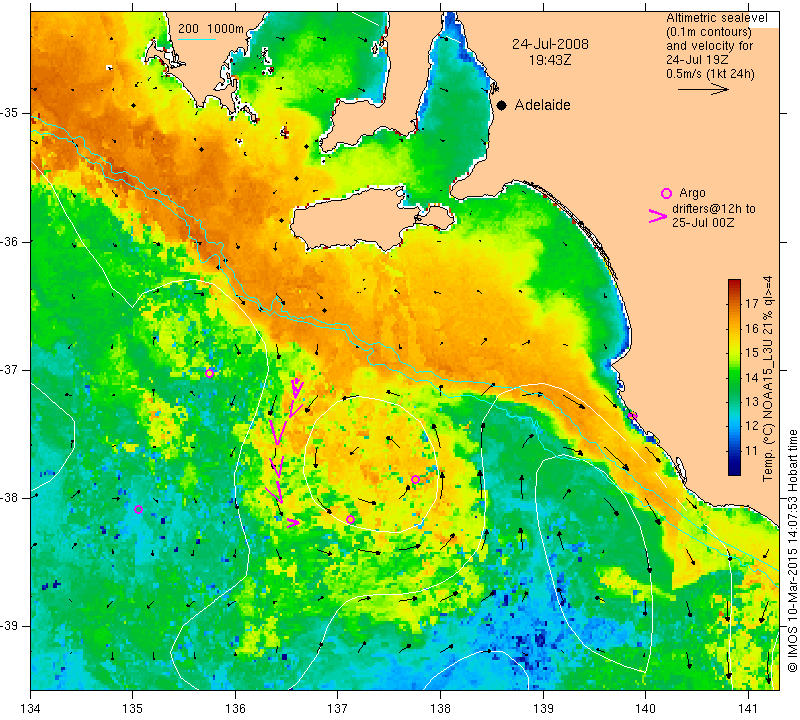Click the '(0.1m contours)' legend text
Viewport: 800px width, 720px height.
click(709, 32)
